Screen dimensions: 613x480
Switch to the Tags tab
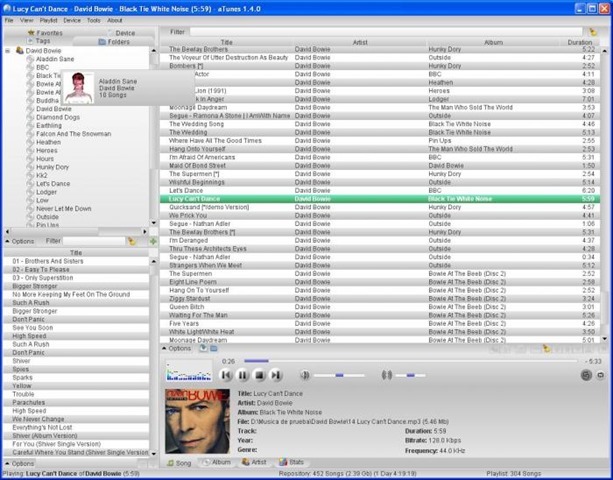38,41
